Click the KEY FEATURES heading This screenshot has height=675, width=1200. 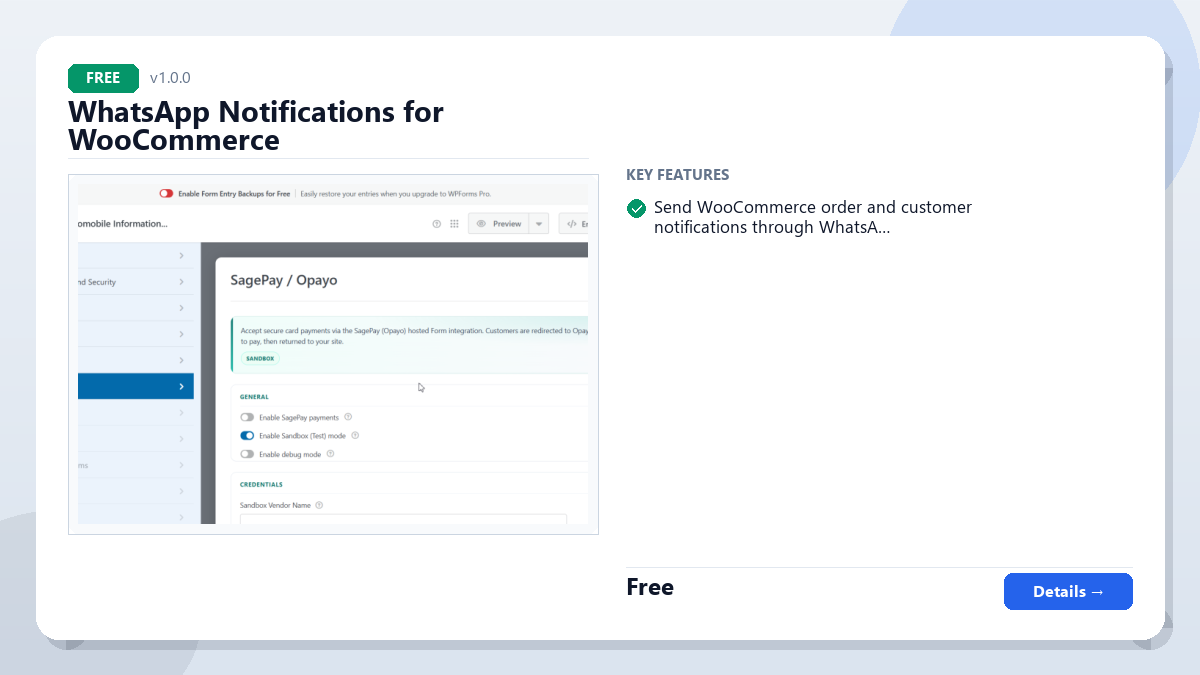tap(678, 175)
